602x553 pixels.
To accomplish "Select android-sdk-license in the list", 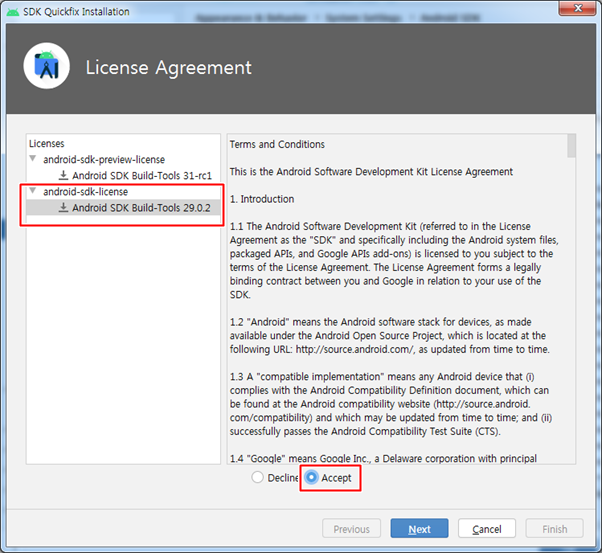I will (86, 192).
